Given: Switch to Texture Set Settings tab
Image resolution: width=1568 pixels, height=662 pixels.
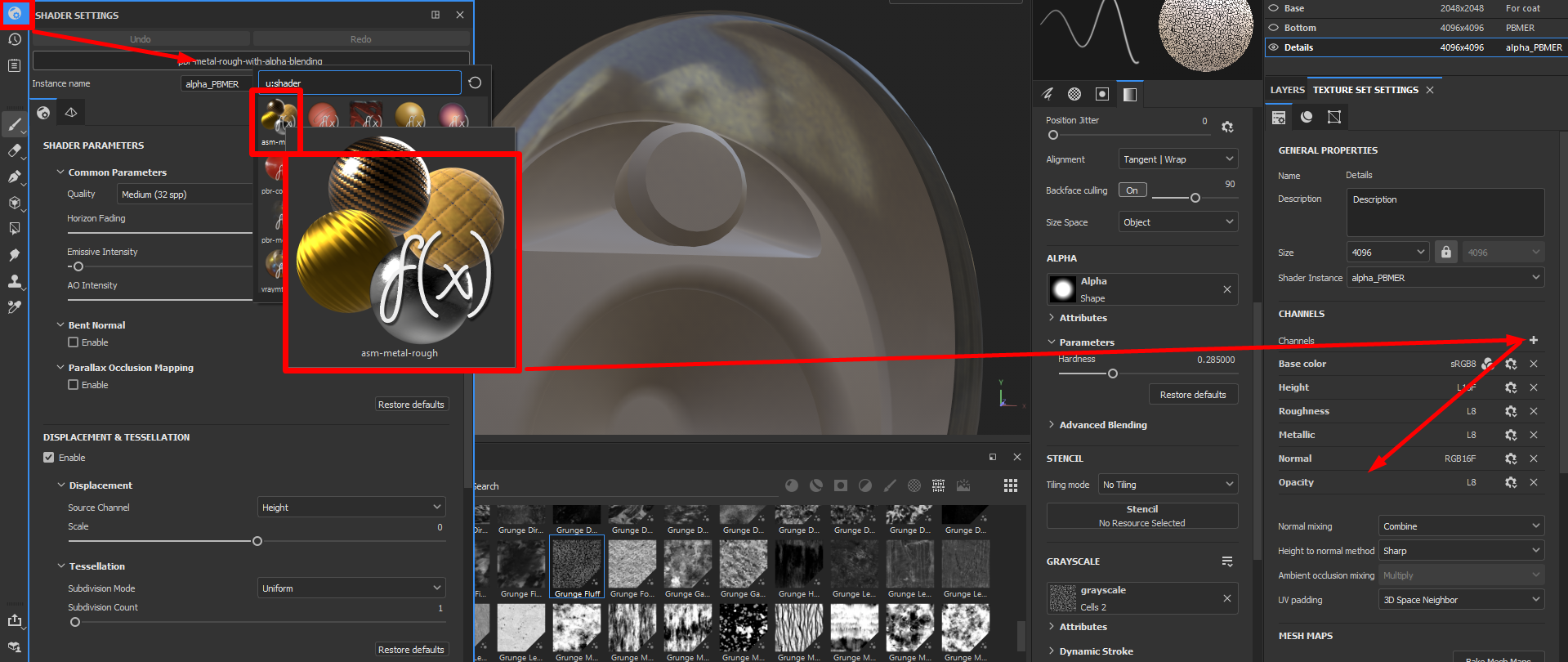Looking at the screenshot, I should [x=1365, y=90].
